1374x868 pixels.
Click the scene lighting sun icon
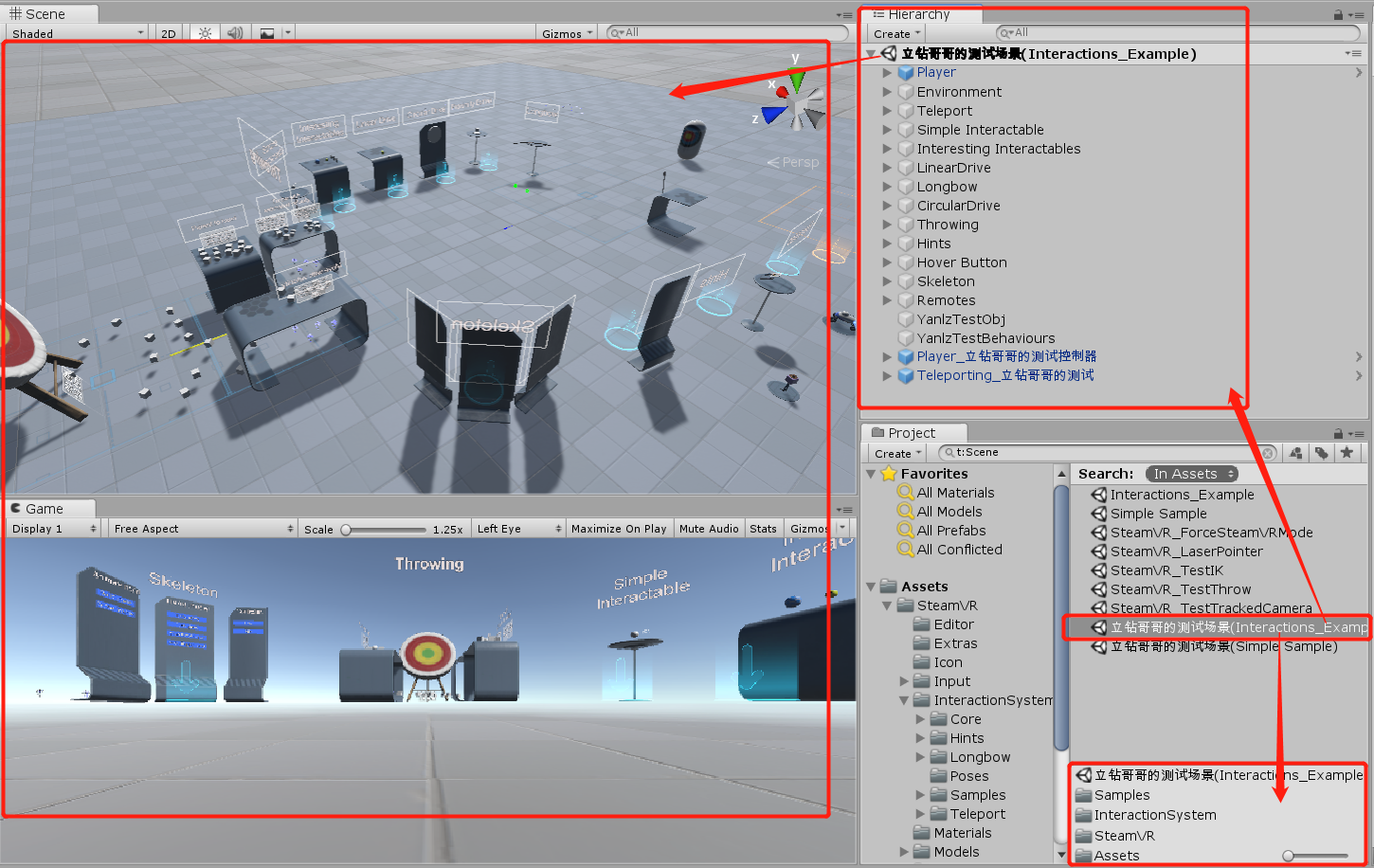click(205, 32)
